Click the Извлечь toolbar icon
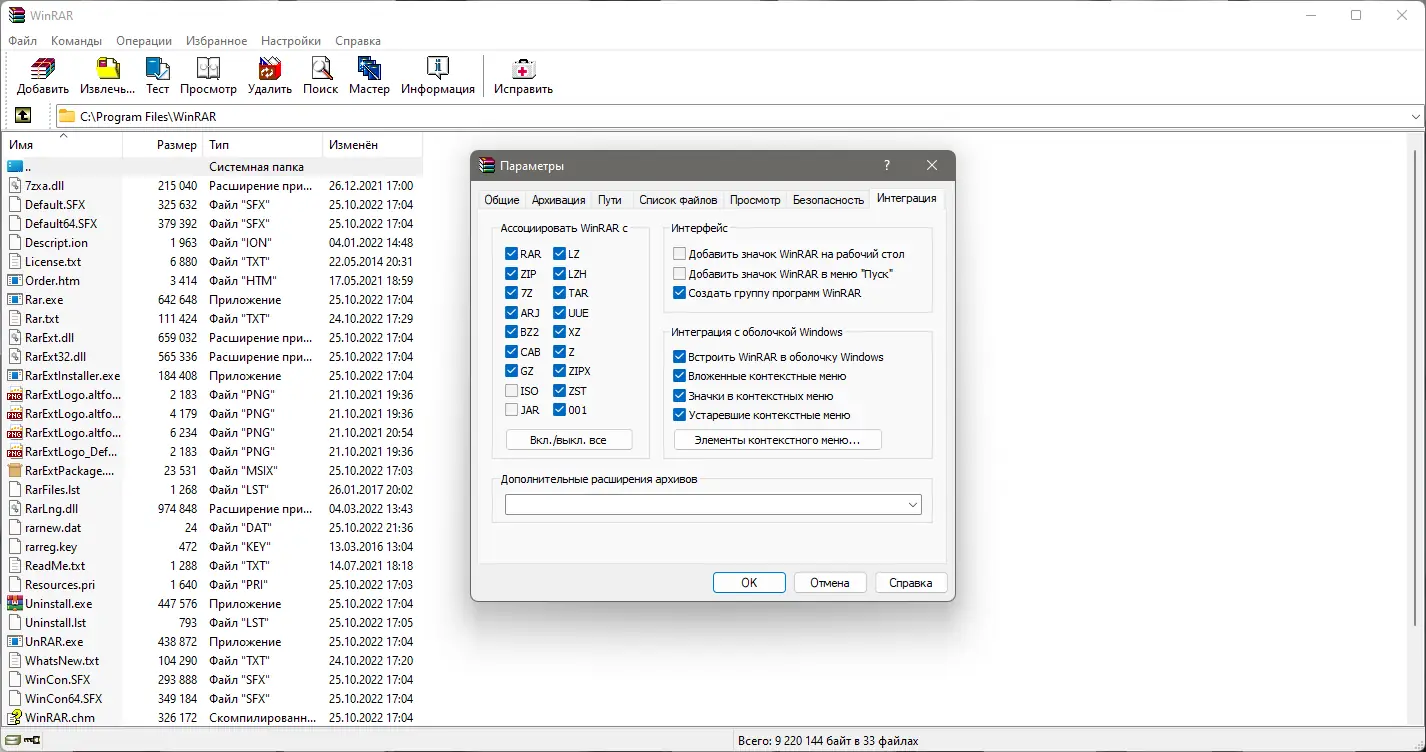The width and height of the screenshot is (1426, 752). (108, 69)
